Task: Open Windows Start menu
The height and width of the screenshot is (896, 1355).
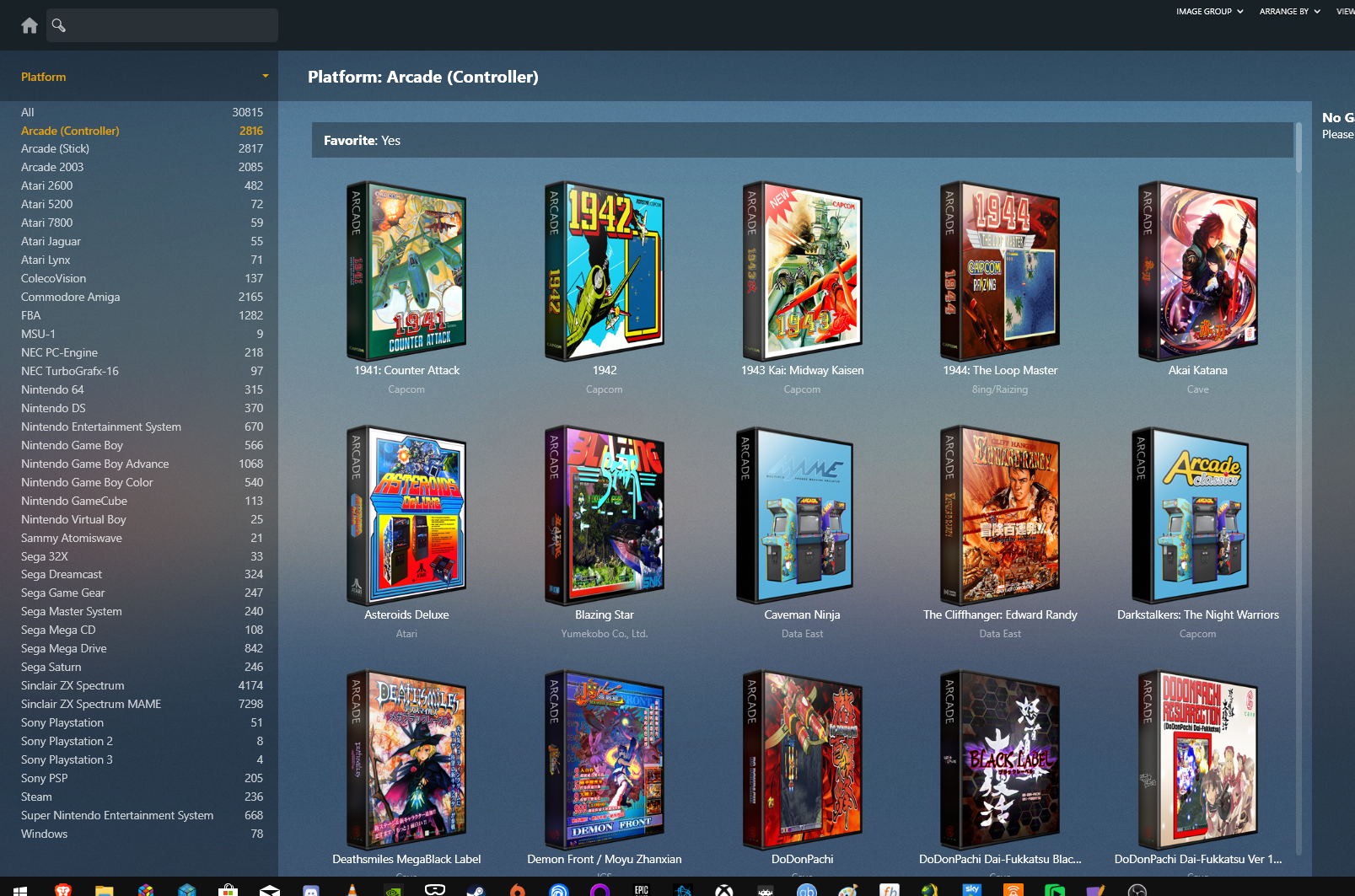Action: coord(20,889)
